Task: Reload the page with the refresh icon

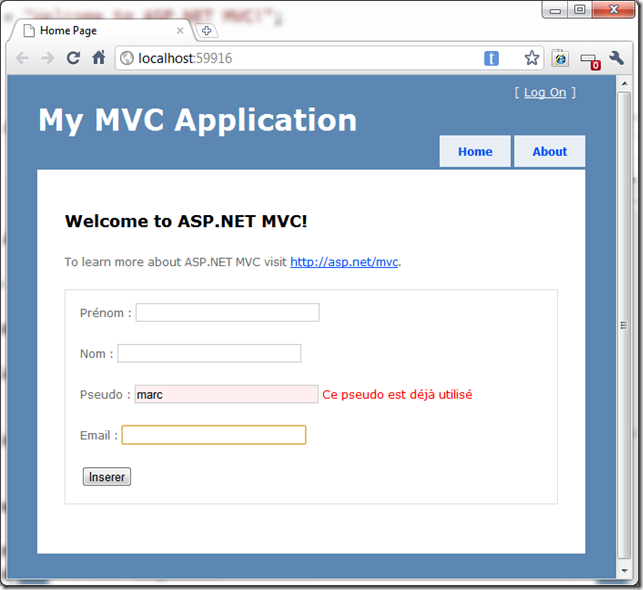Action: point(73,58)
